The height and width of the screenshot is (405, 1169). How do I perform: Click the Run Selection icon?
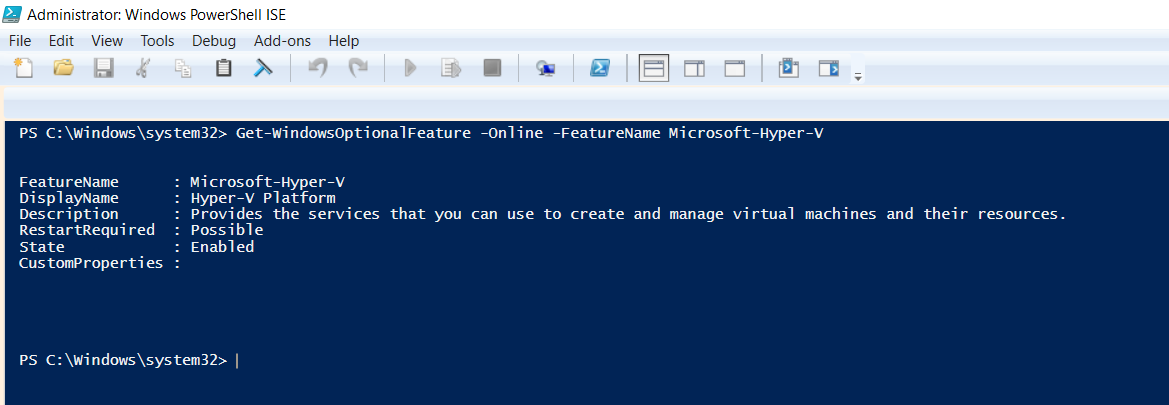tap(451, 69)
